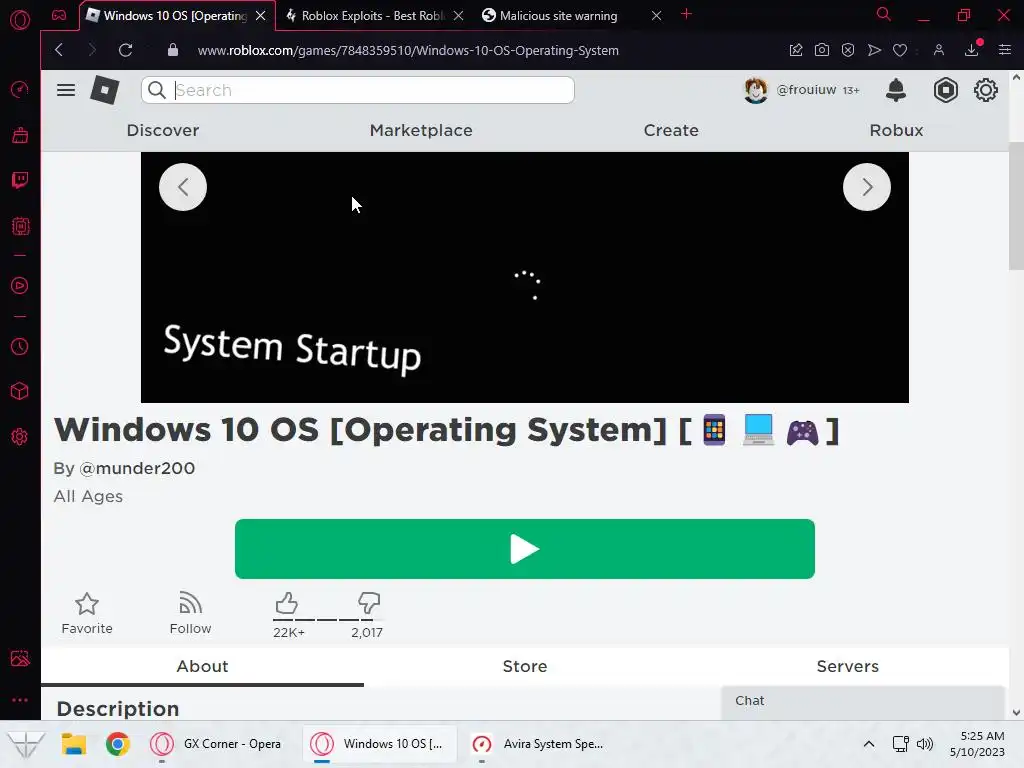Viewport: 1024px width, 768px height.
Task: Show hidden system tray icons
Action: tap(869, 743)
